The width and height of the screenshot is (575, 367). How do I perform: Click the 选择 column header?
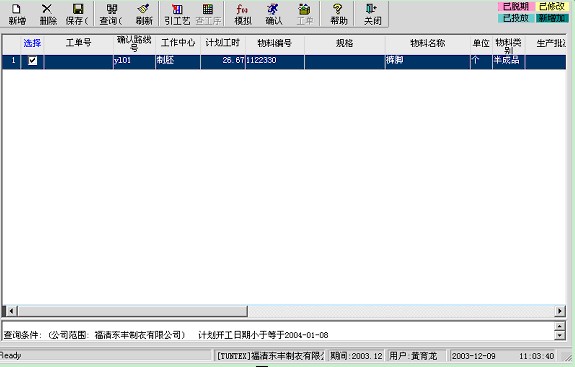32,43
